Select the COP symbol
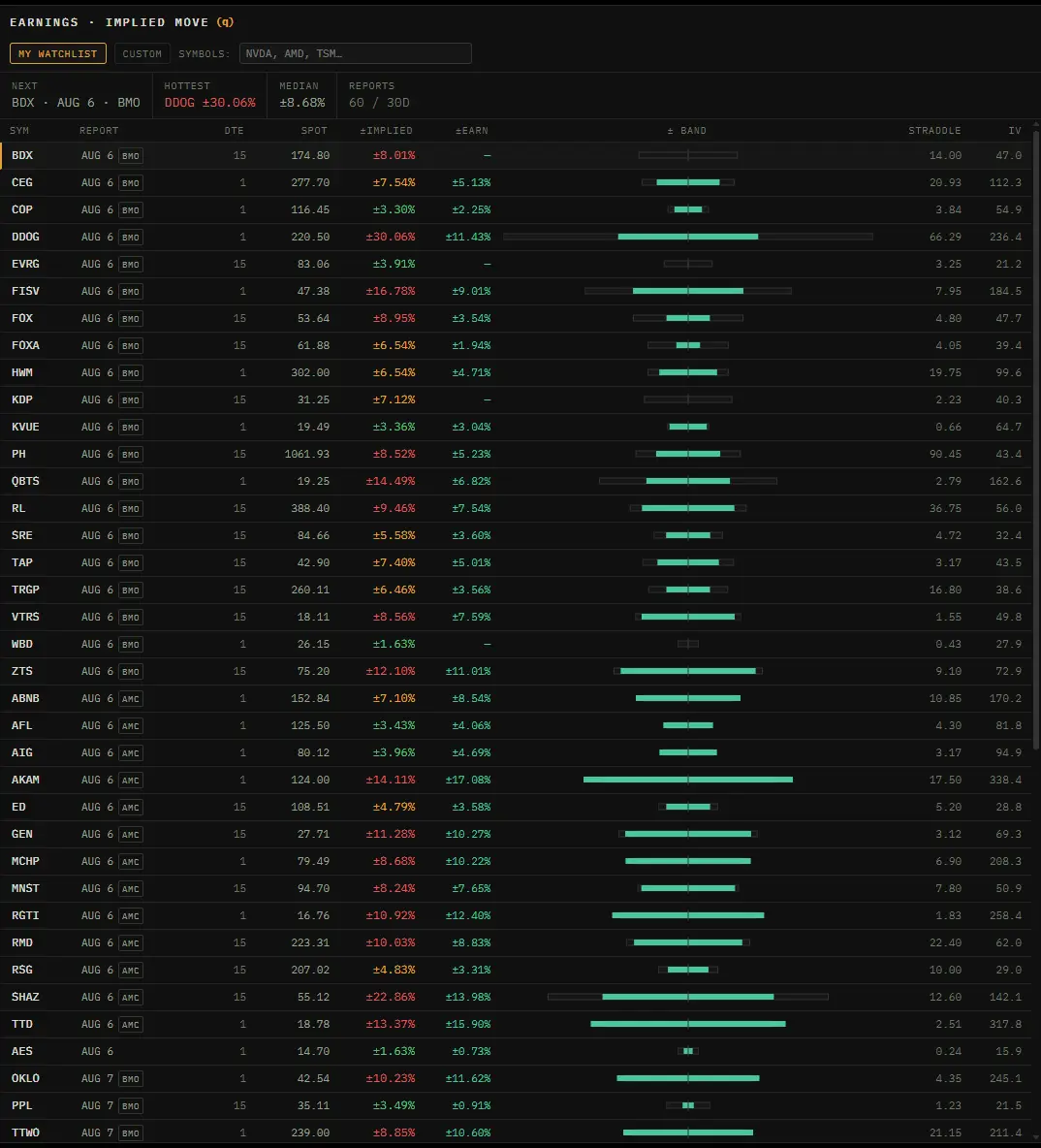This screenshot has height=1148, width=1041. pos(22,209)
